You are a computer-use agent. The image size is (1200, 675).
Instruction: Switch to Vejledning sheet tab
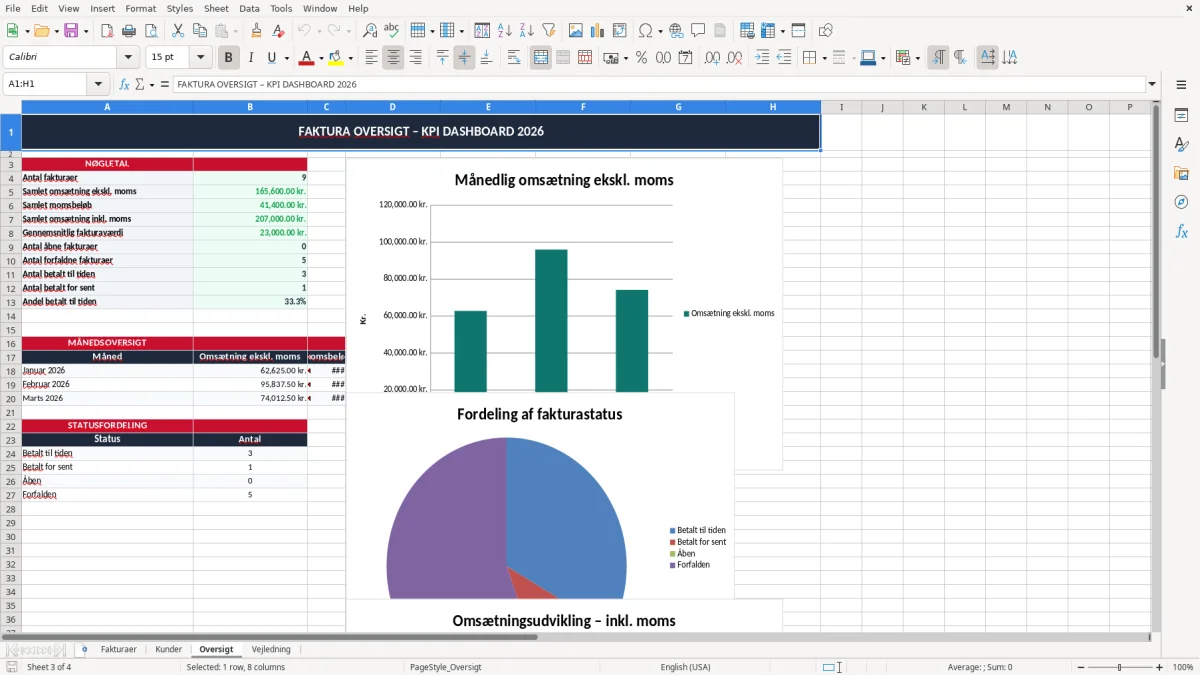point(271,650)
